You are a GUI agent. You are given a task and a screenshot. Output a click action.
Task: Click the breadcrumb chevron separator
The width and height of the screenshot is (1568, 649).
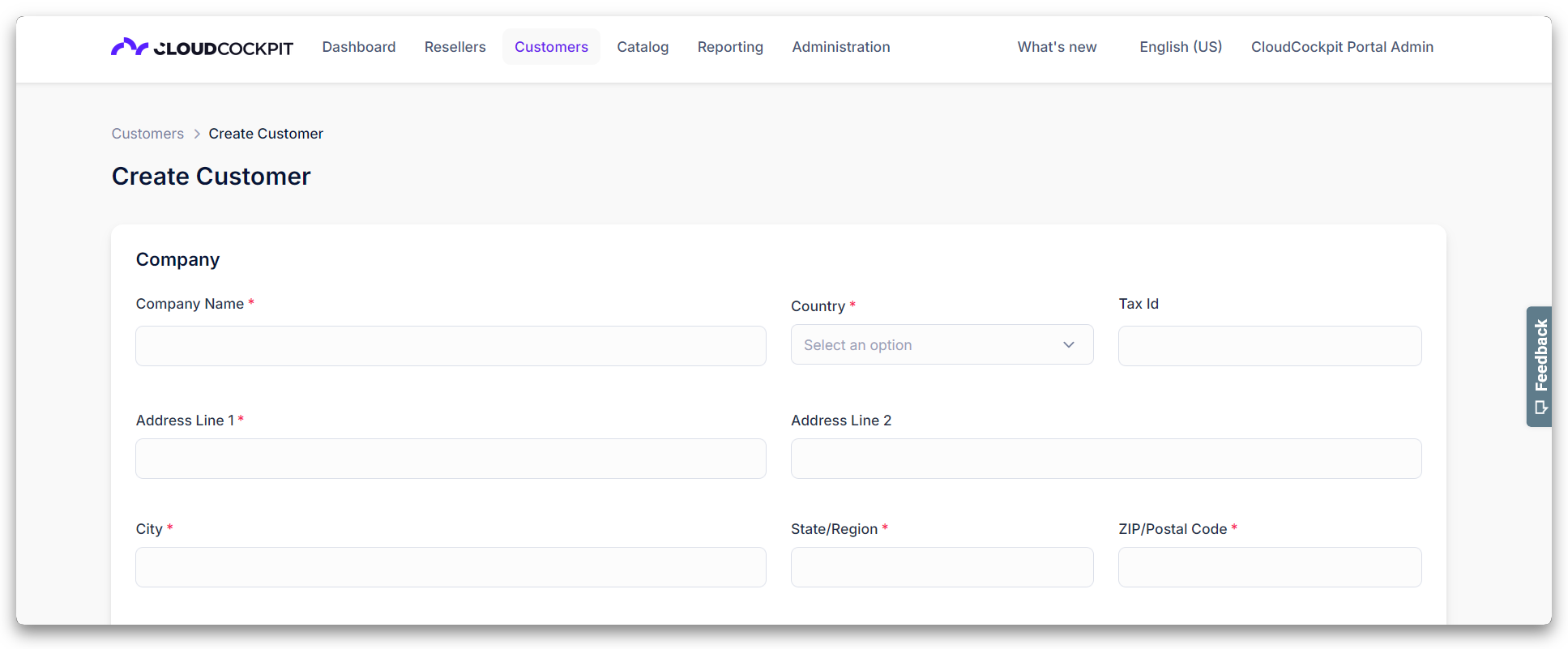tap(197, 134)
